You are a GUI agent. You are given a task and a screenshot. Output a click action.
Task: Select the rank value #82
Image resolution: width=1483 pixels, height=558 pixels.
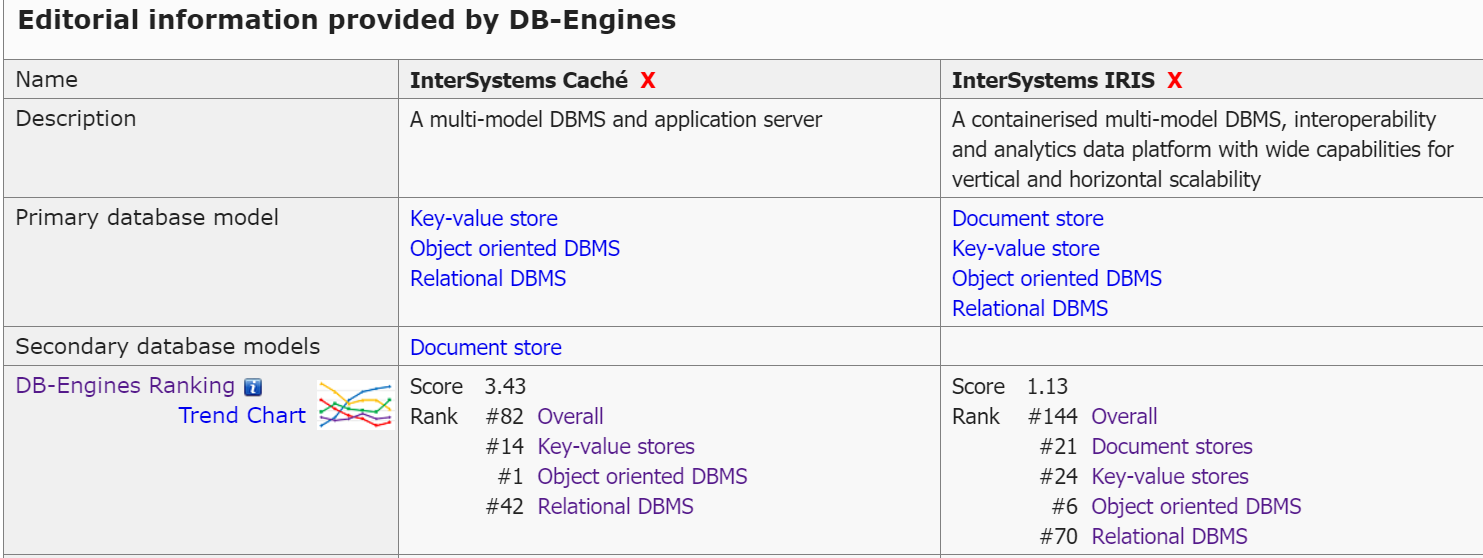(x=505, y=417)
